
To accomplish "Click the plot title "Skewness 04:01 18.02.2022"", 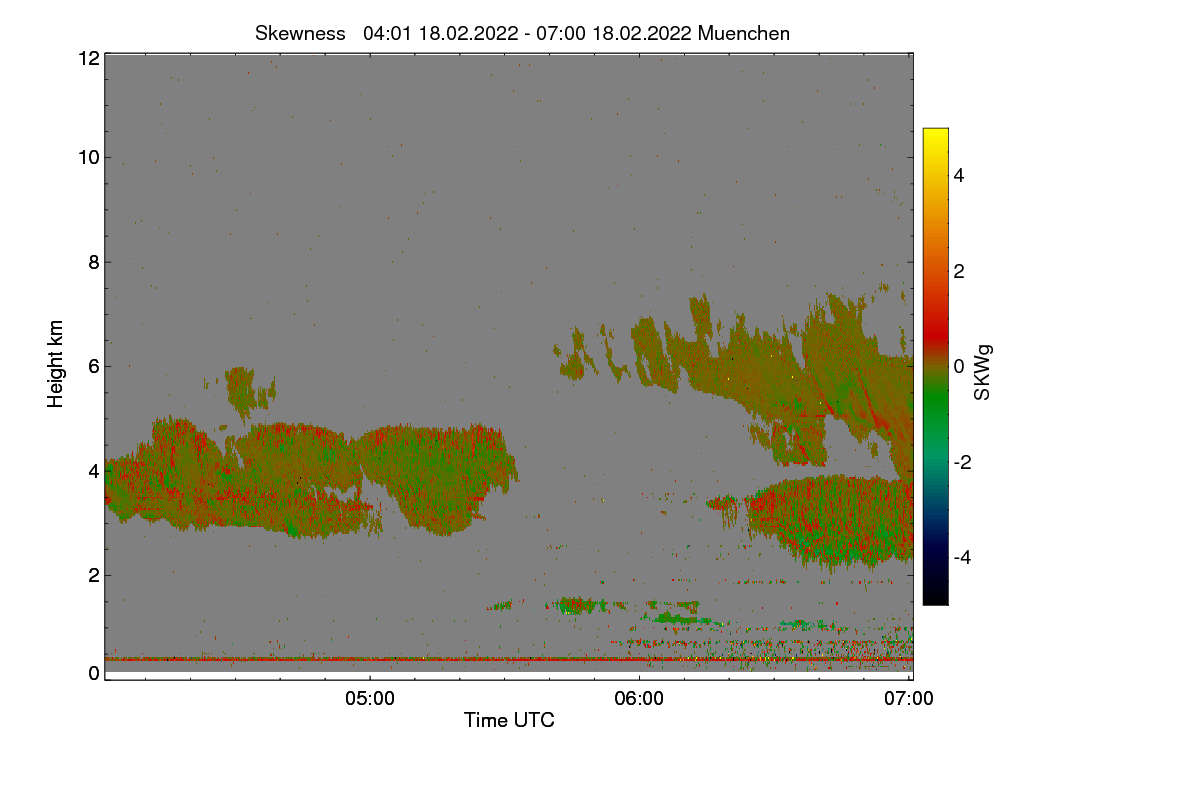I will (x=522, y=33).
